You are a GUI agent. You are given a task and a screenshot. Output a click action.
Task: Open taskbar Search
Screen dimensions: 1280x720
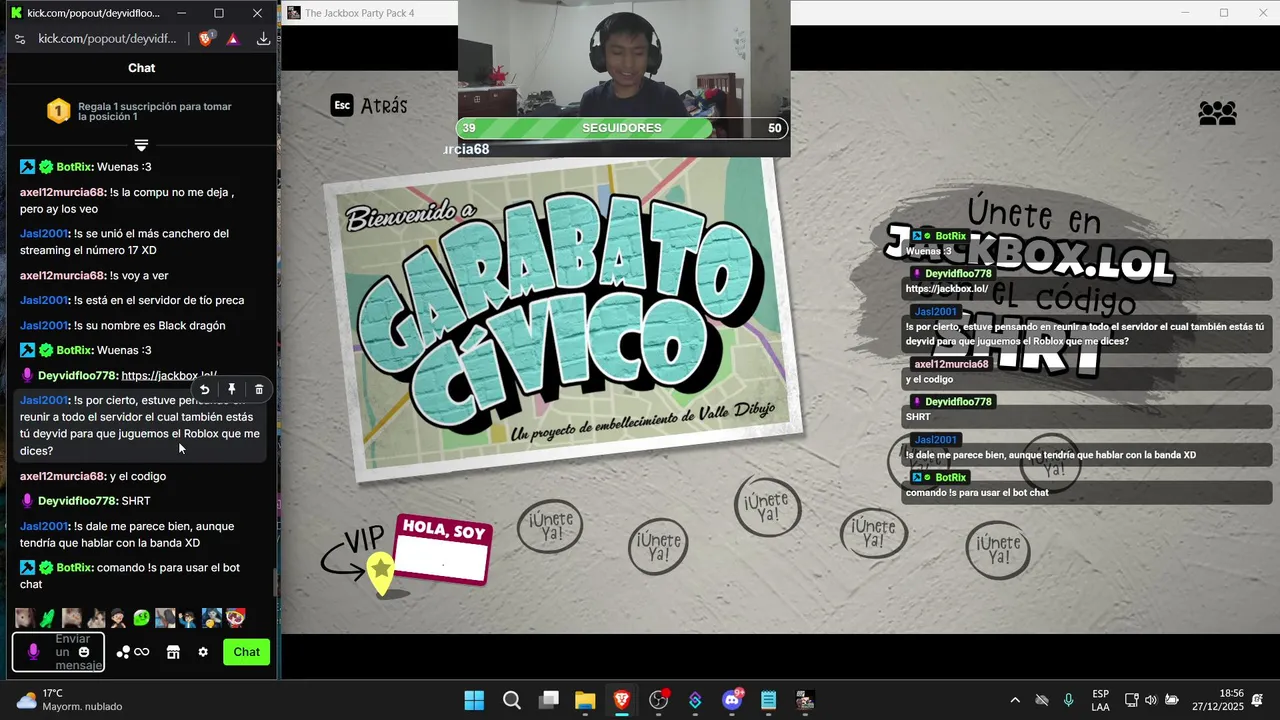pos(512,700)
